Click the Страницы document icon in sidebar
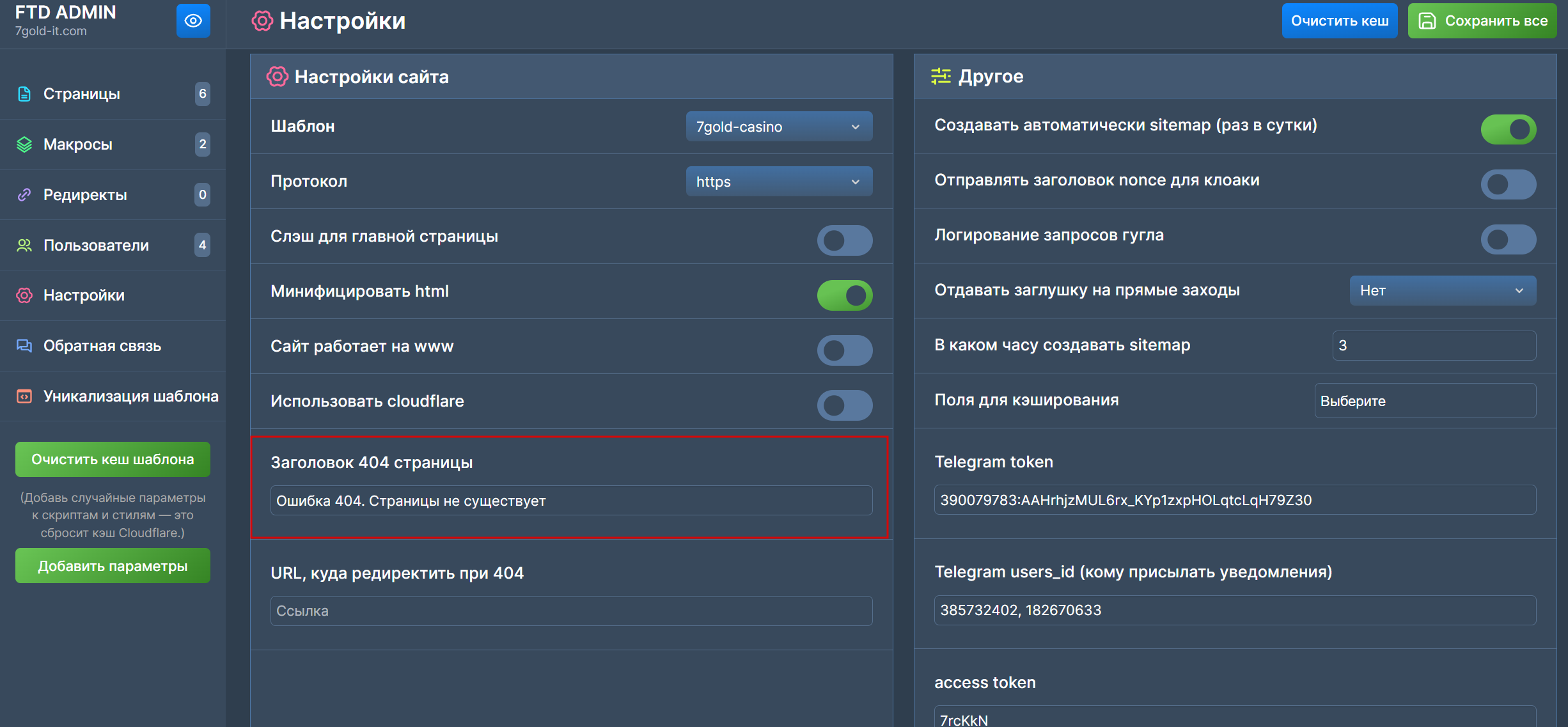Screen dimensions: 1568x727 pyautogui.click(x=24, y=94)
